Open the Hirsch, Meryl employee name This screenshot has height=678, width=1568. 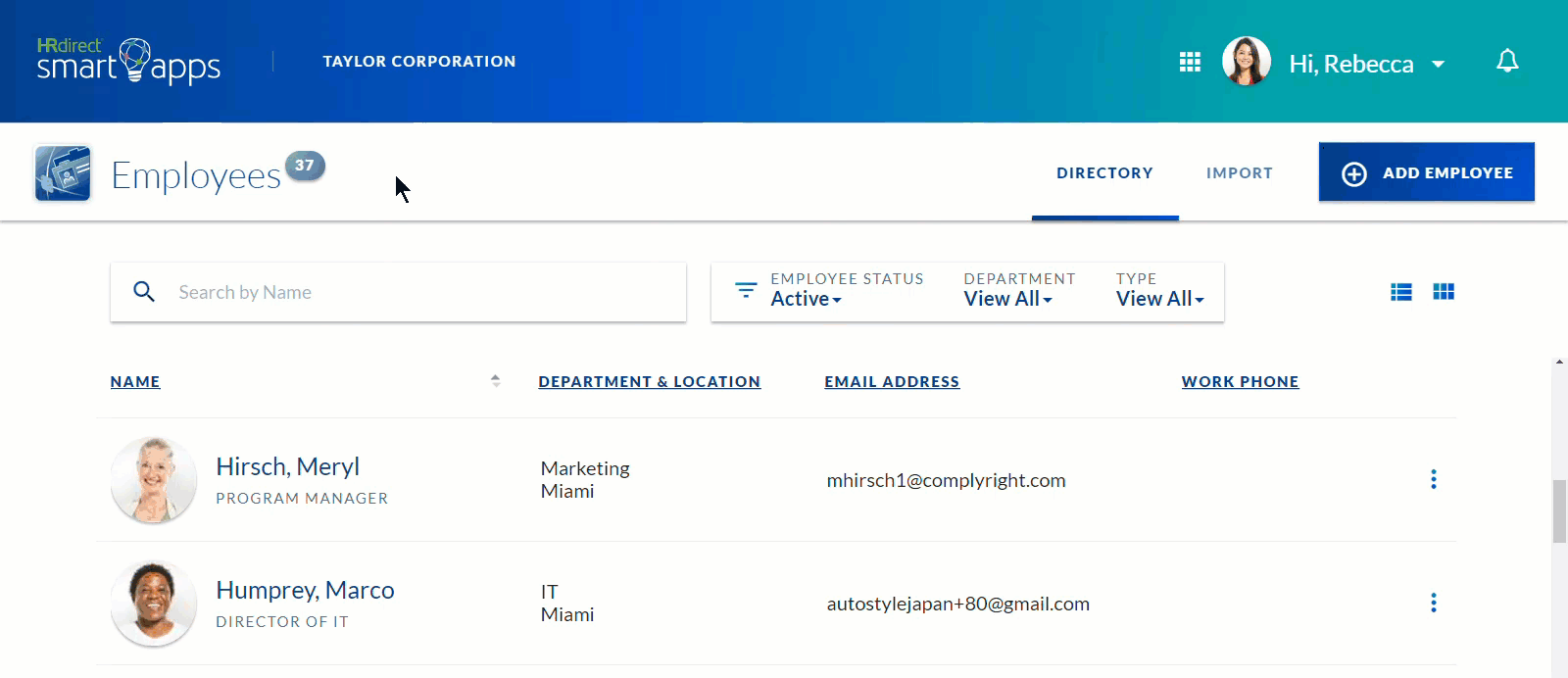click(288, 466)
